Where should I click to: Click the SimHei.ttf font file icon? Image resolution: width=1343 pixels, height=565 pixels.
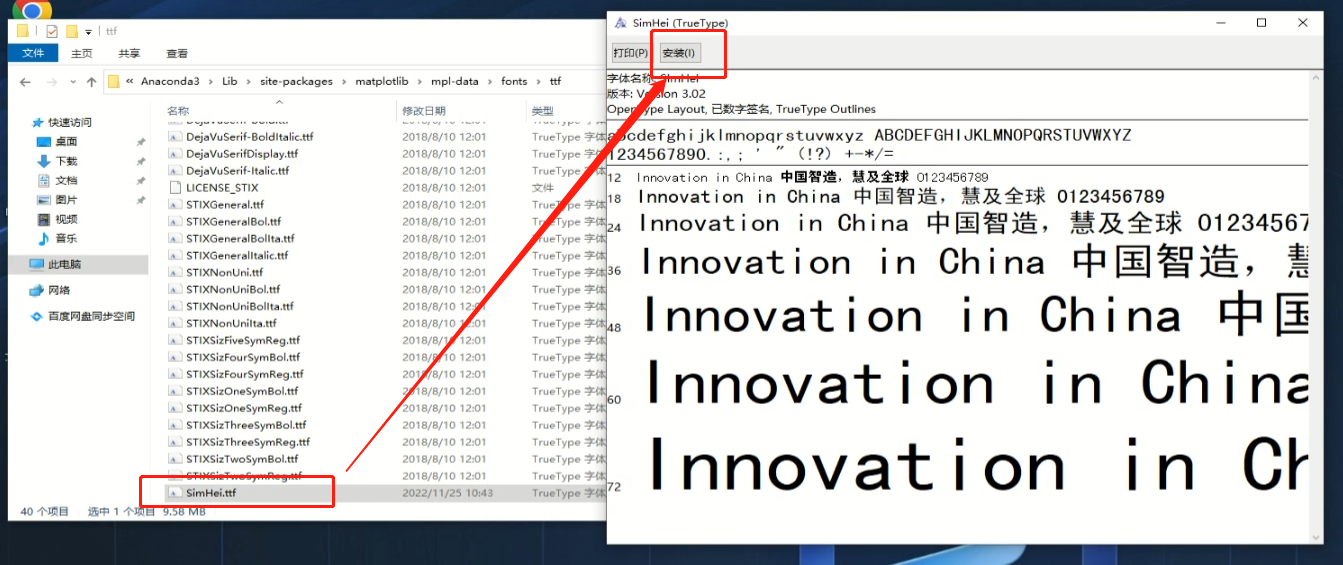(174, 493)
